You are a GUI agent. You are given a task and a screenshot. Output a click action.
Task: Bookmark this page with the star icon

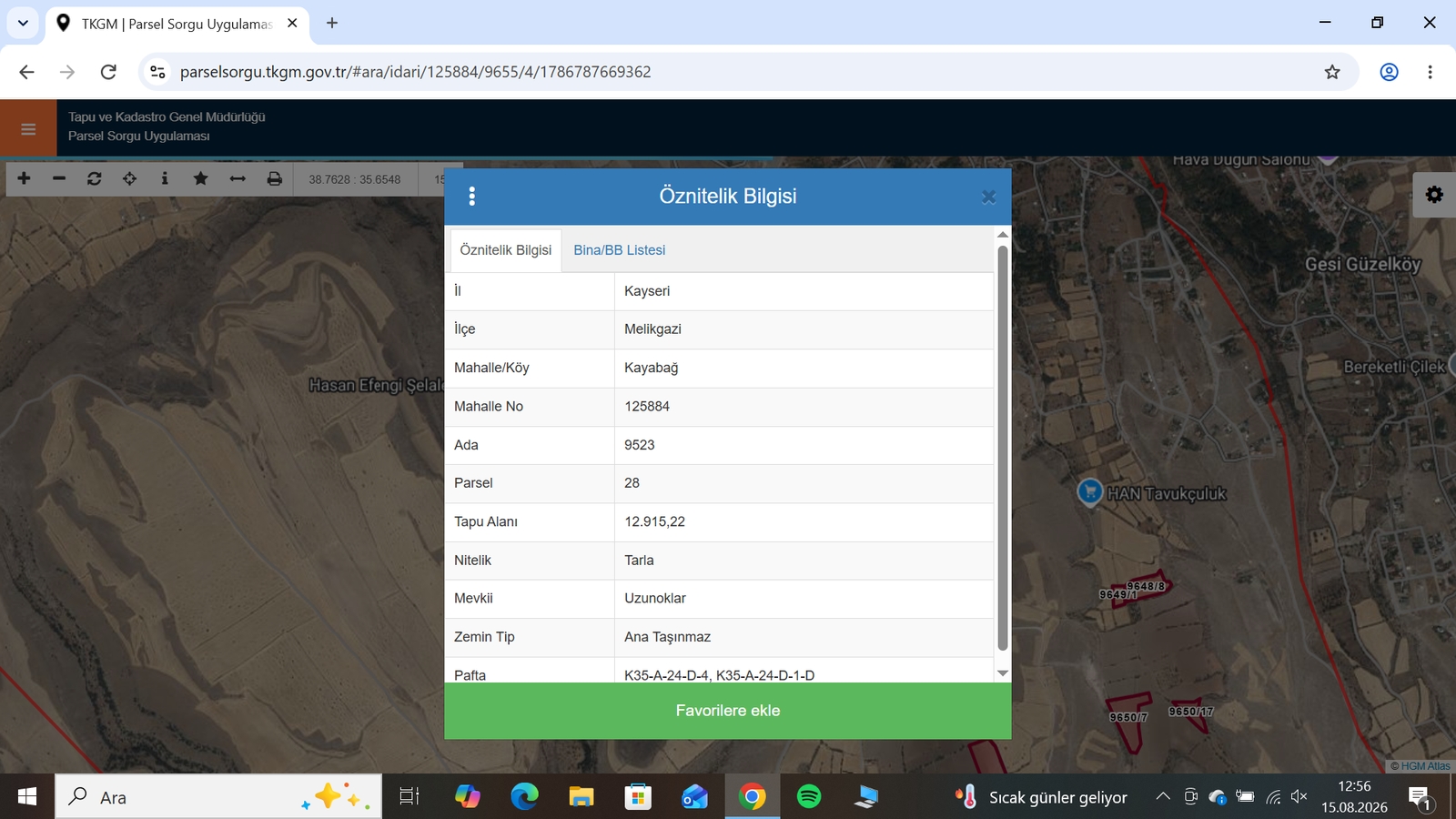pos(1332,72)
